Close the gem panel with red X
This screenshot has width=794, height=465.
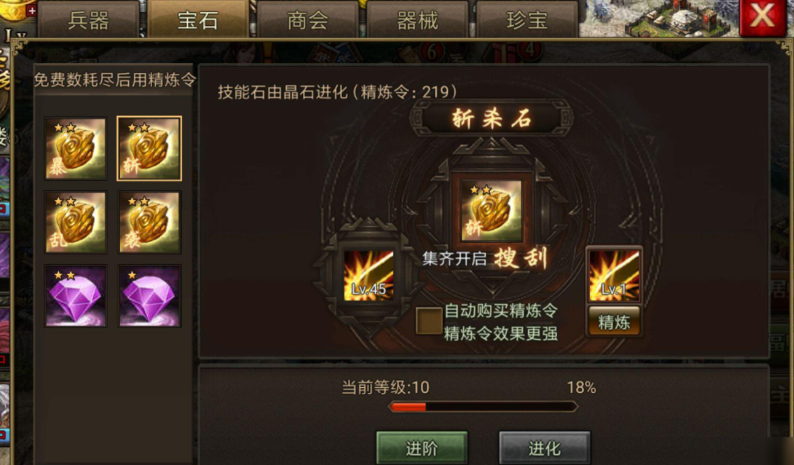pos(762,17)
